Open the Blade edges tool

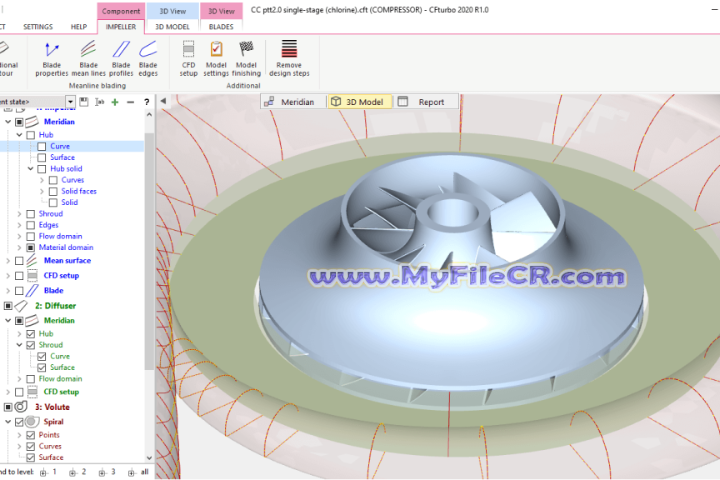point(148,56)
